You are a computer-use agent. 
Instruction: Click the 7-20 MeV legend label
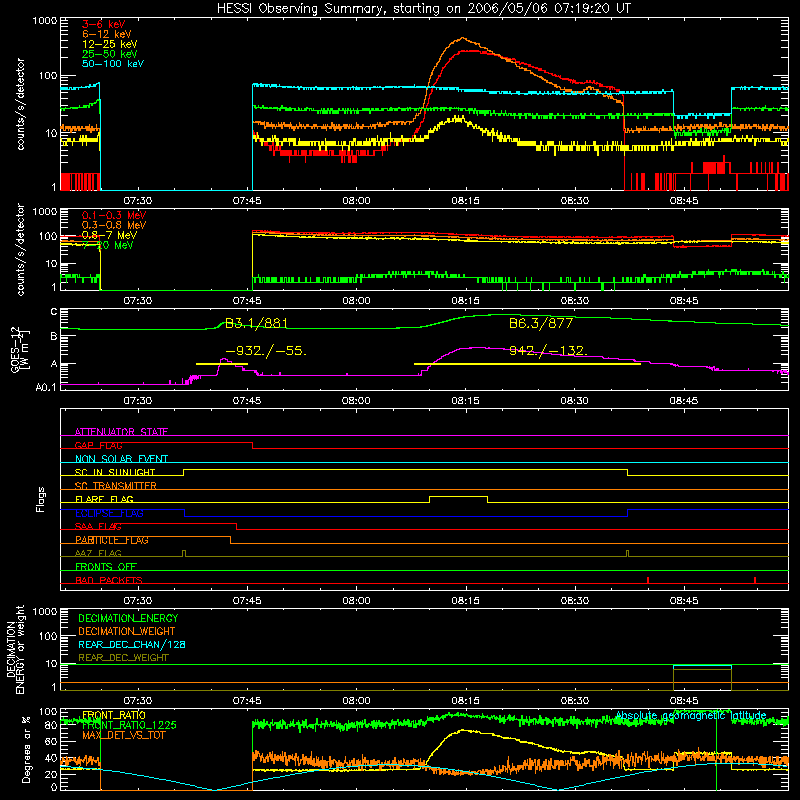[108, 245]
